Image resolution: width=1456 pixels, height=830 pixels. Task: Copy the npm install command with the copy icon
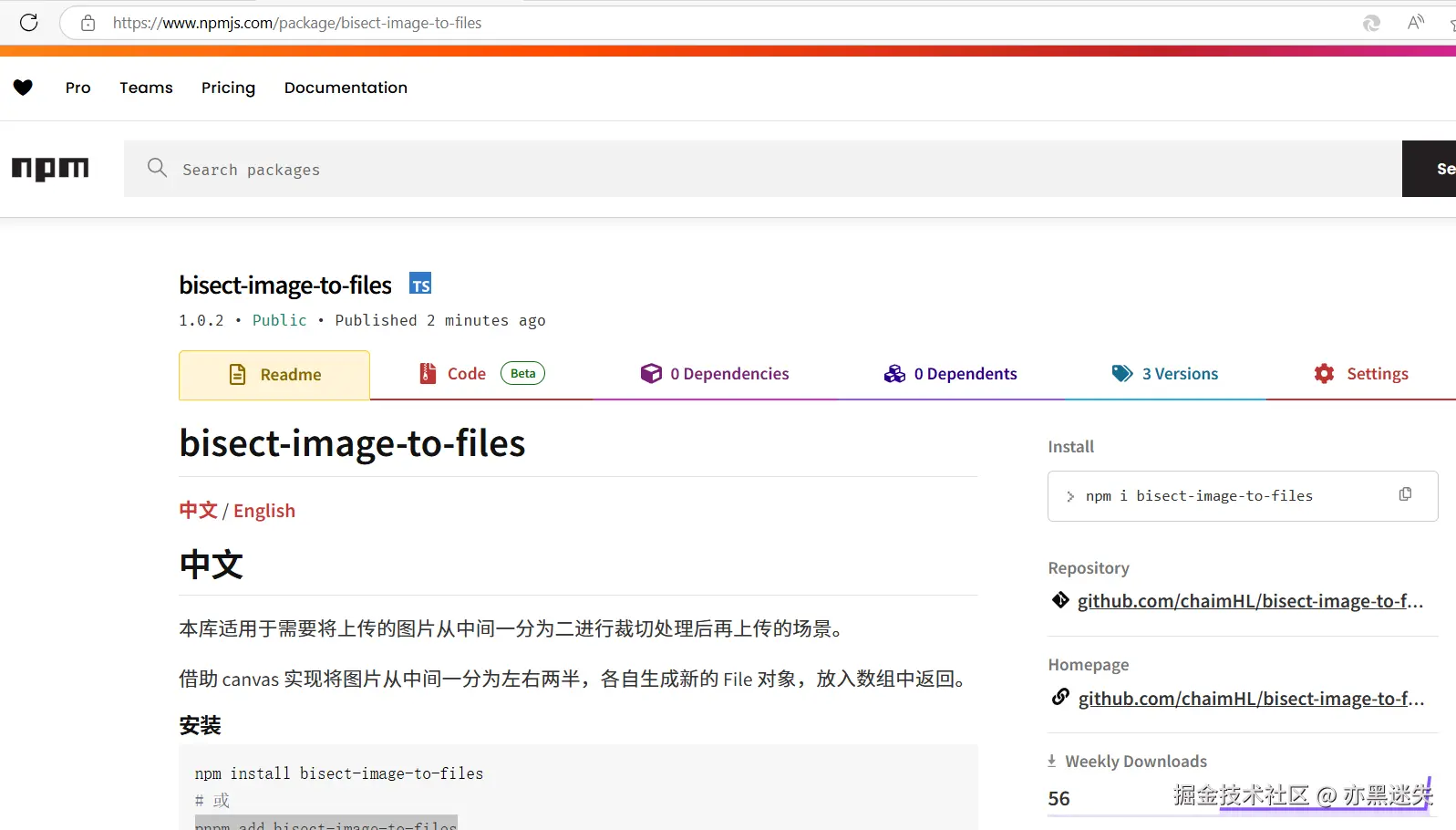click(1405, 494)
